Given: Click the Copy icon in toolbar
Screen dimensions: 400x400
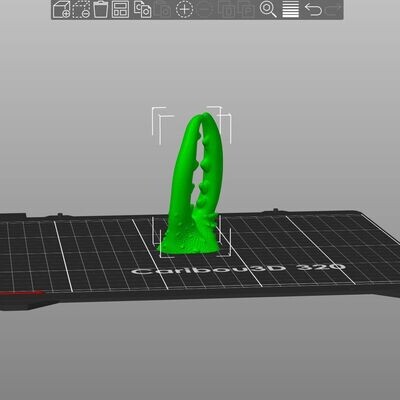Looking at the screenshot, I should click(x=143, y=9).
